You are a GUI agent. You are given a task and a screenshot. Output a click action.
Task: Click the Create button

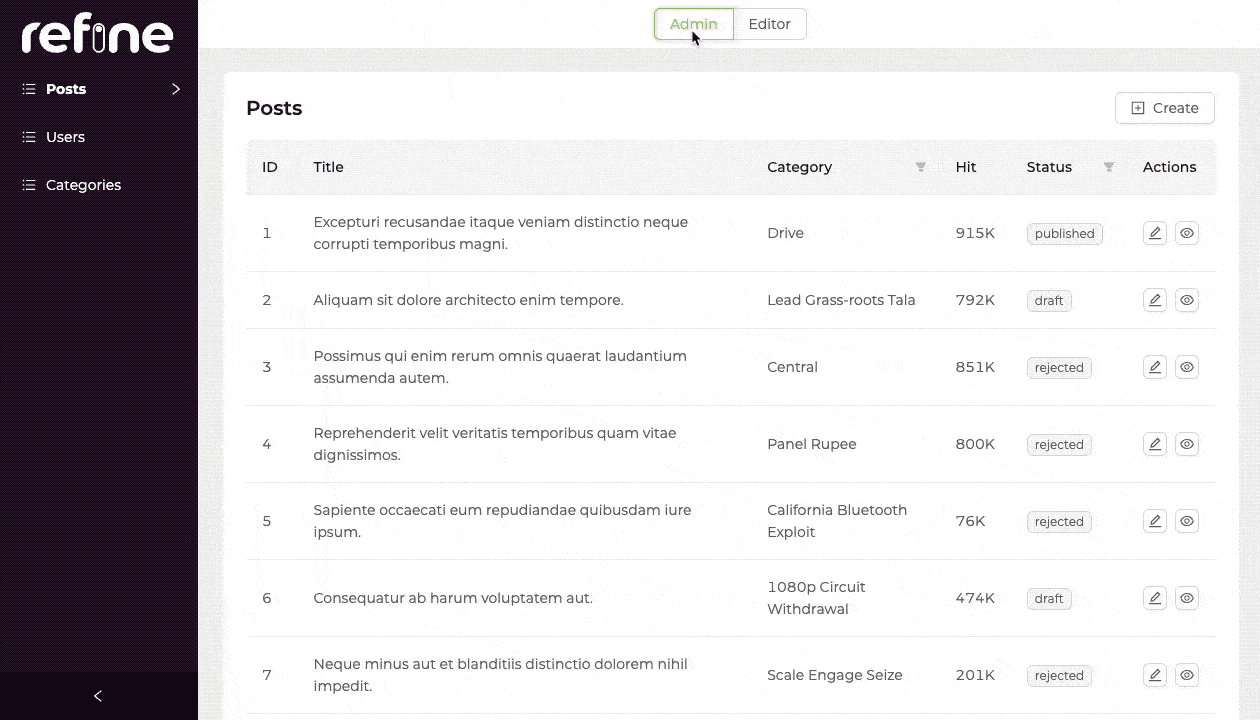tap(1164, 108)
